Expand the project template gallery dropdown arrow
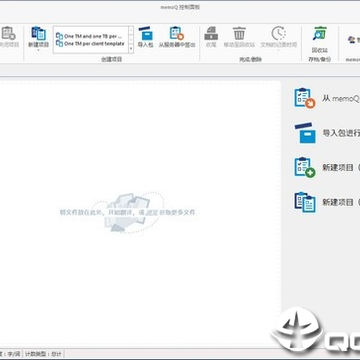 click(x=131, y=49)
